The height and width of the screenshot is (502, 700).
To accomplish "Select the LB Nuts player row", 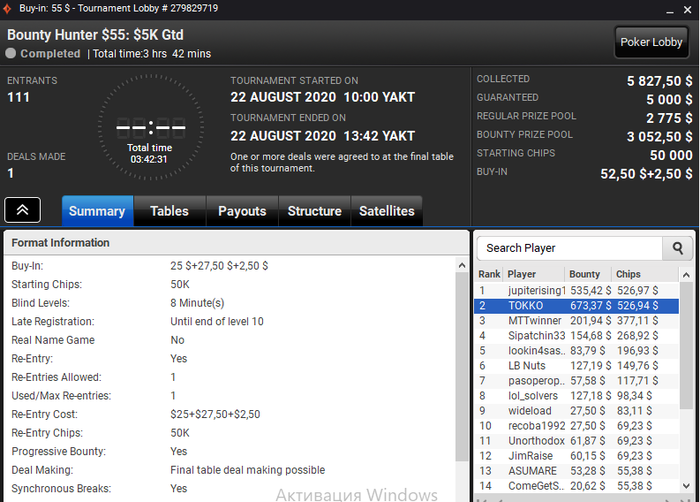I will pyautogui.click(x=577, y=366).
